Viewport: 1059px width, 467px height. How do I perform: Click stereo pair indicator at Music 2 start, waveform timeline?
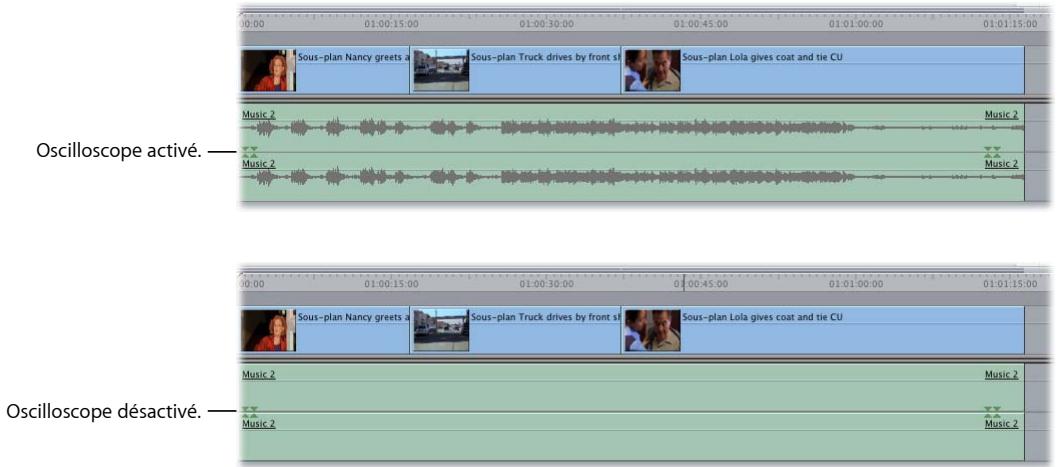(x=250, y=151)
